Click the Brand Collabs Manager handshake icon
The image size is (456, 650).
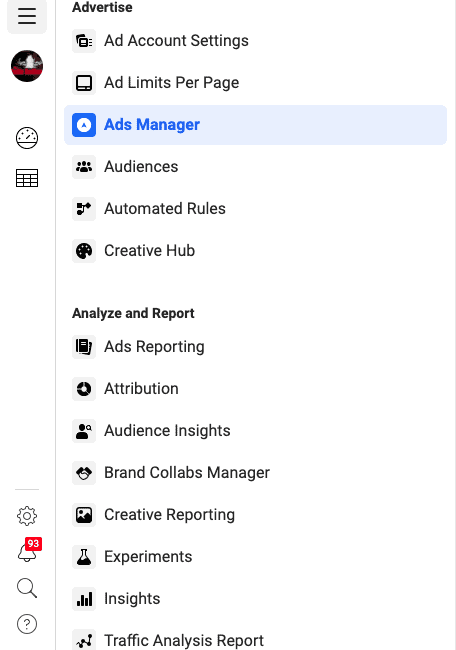84,473
